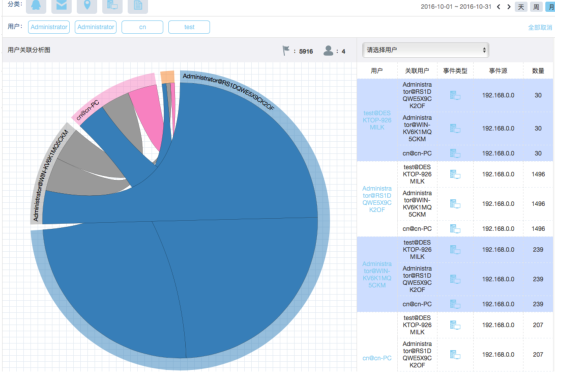This screenshot has height=379, width=561.
Task: Toggle the cn user filter
Action: (142, 27)
